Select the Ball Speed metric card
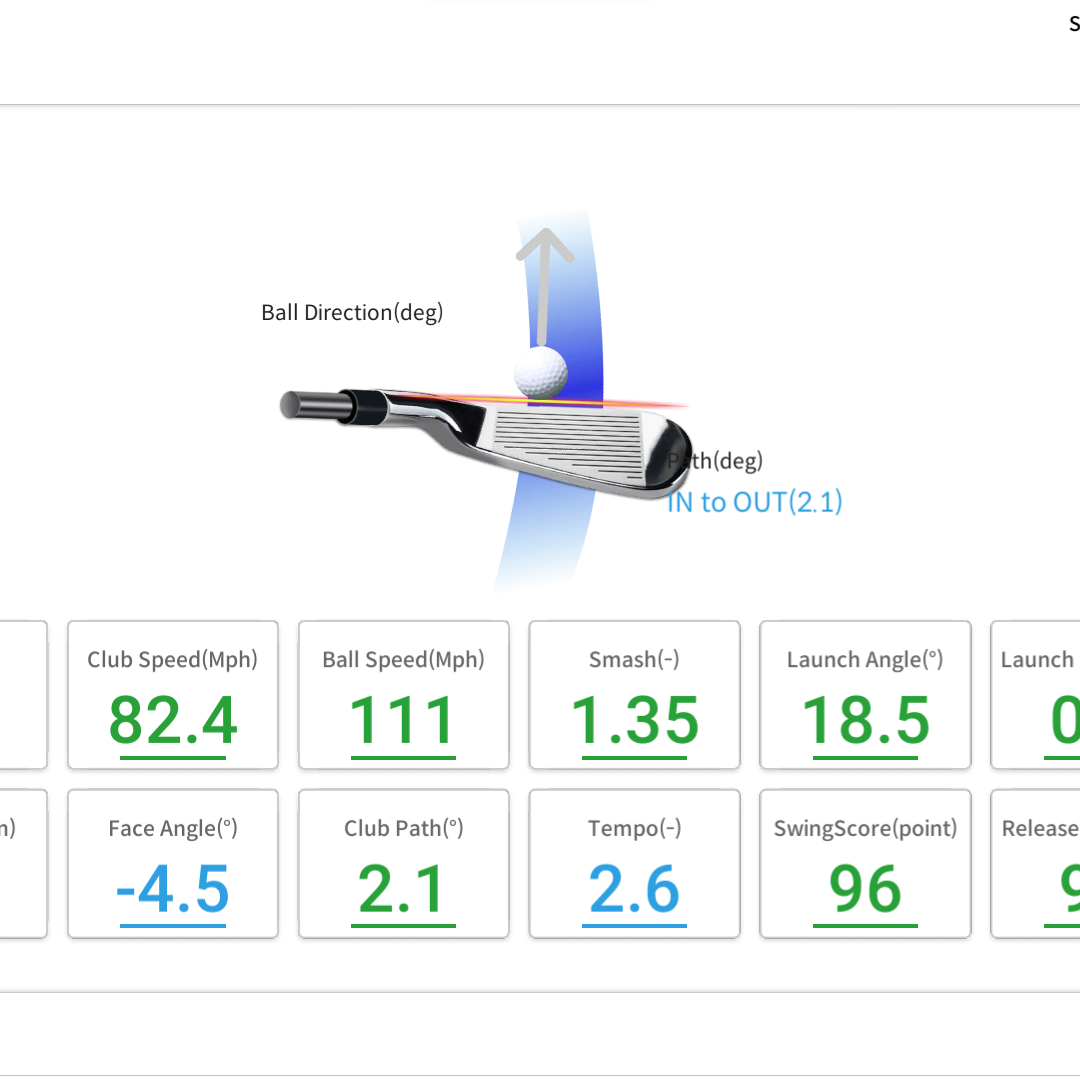Screen dimensions: 1080x1080 (x=403, y=695)
